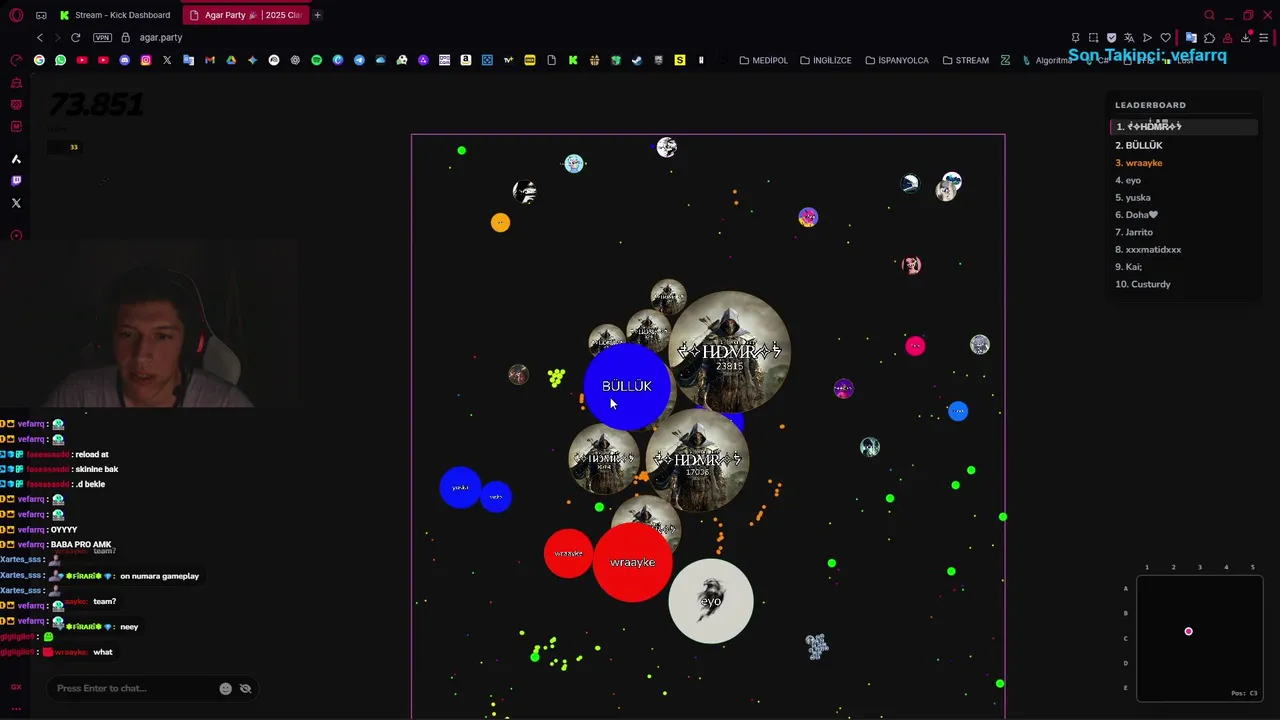
Task: Open the Google Drive bookmark
Action: pos(231,60)
